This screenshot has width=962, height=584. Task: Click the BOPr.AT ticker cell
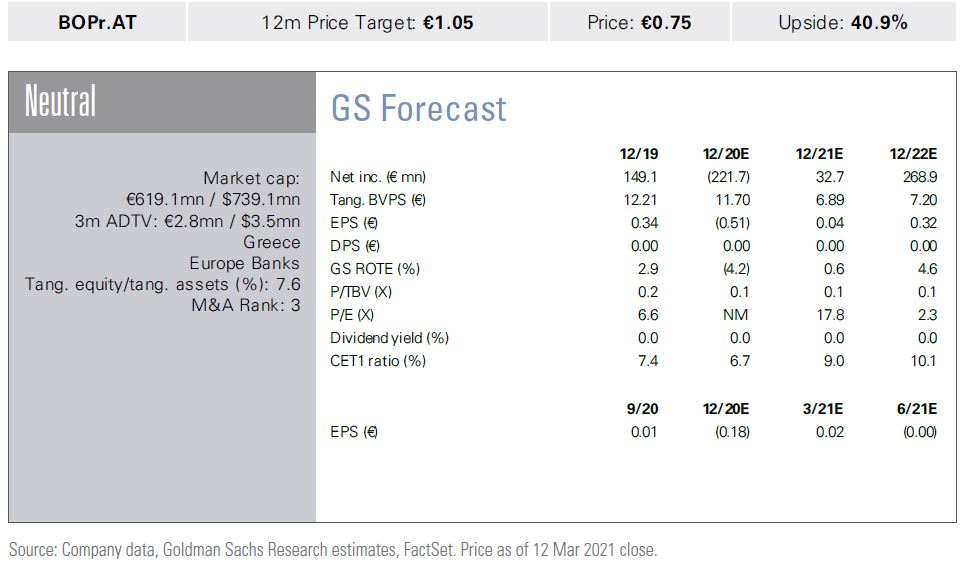tap(96, 22)
